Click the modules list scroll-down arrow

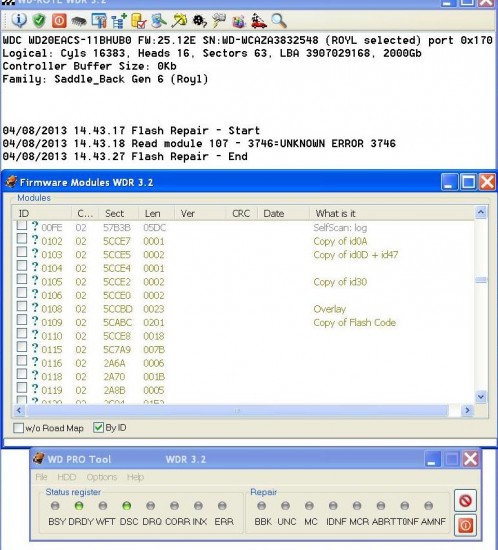pos(480,397)
